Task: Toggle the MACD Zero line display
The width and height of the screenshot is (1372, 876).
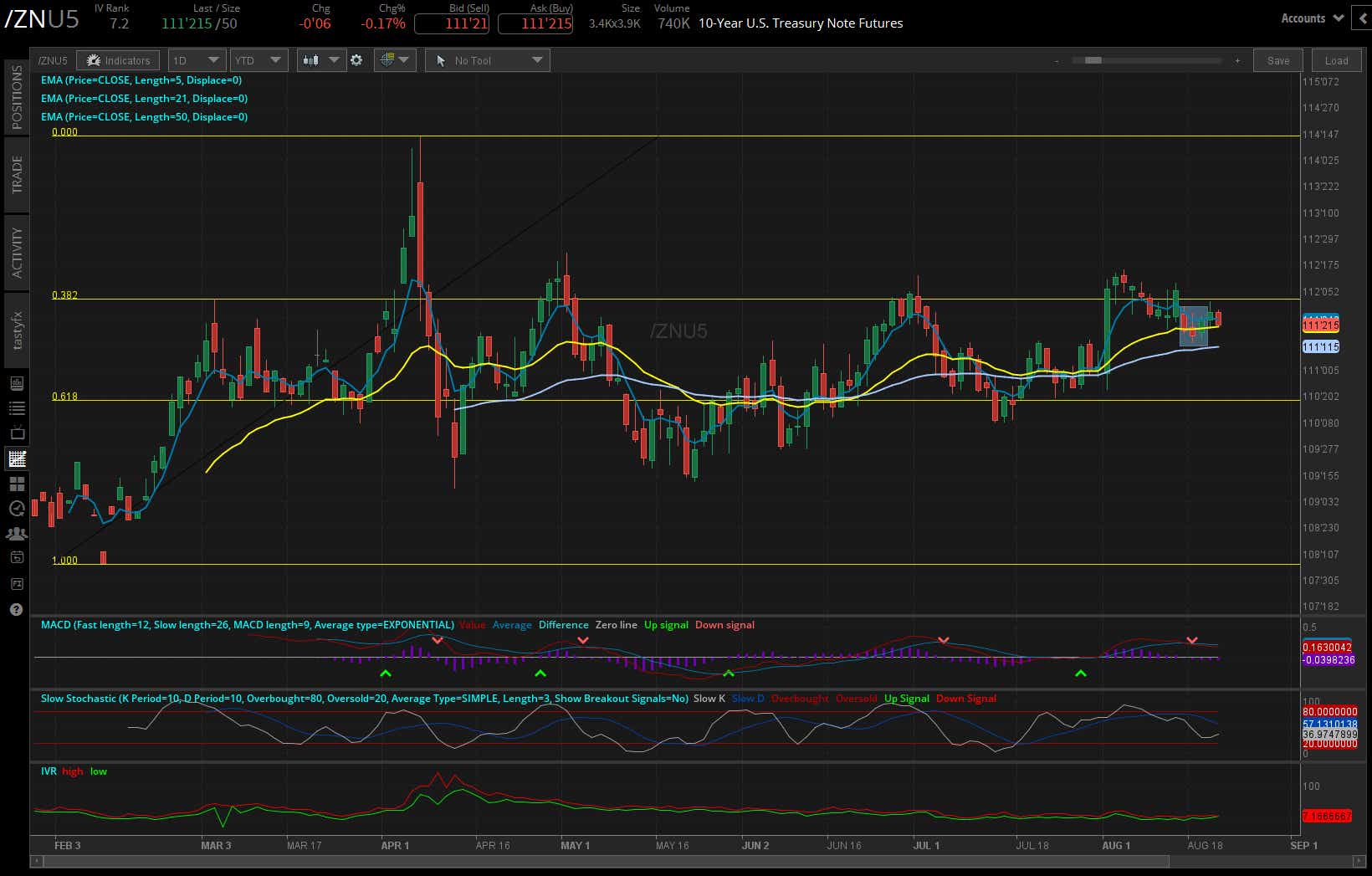Action: [x=617, y=624]
